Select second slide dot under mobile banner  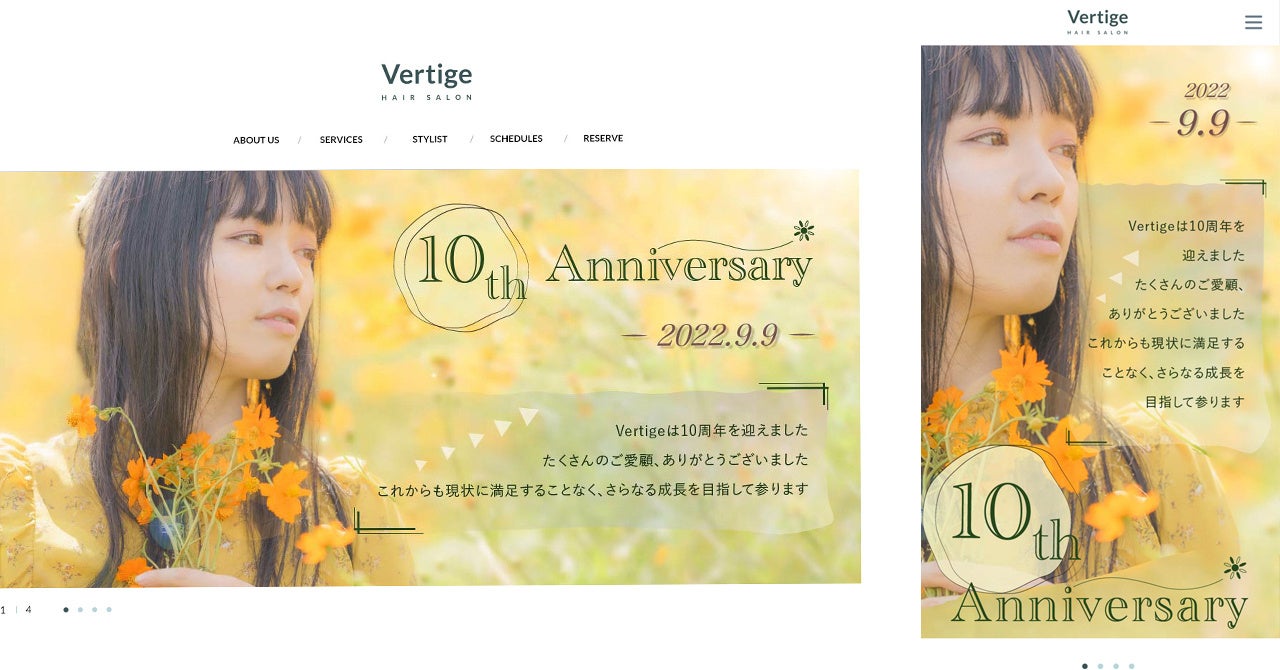1100,666
